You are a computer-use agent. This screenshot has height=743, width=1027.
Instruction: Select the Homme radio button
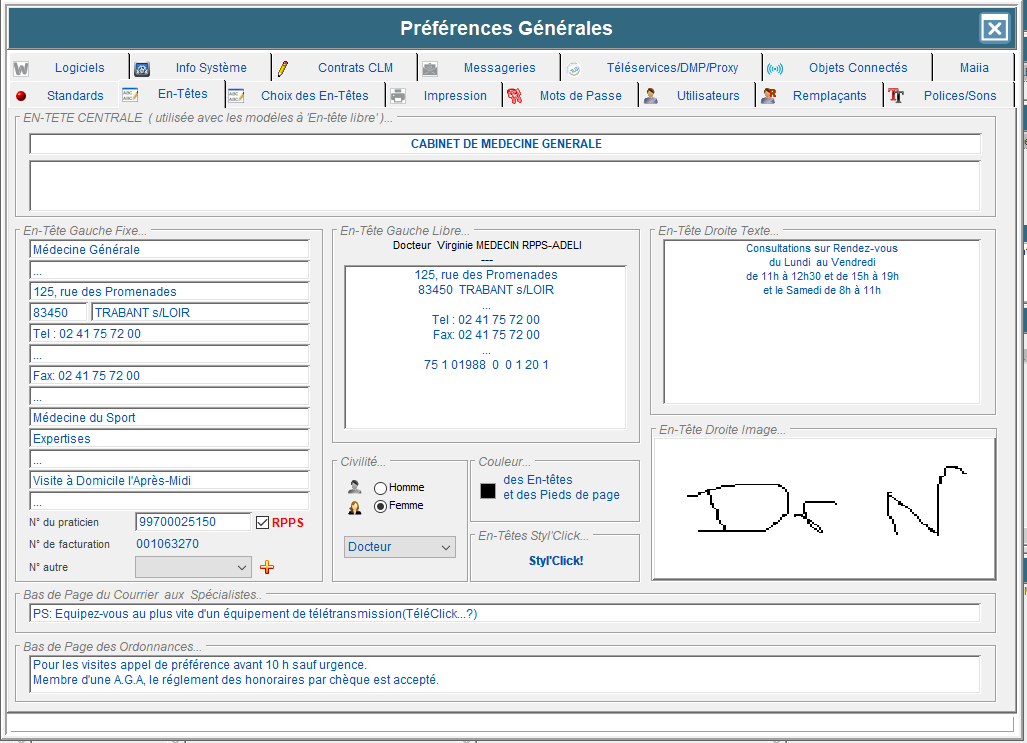coord(381,488)
